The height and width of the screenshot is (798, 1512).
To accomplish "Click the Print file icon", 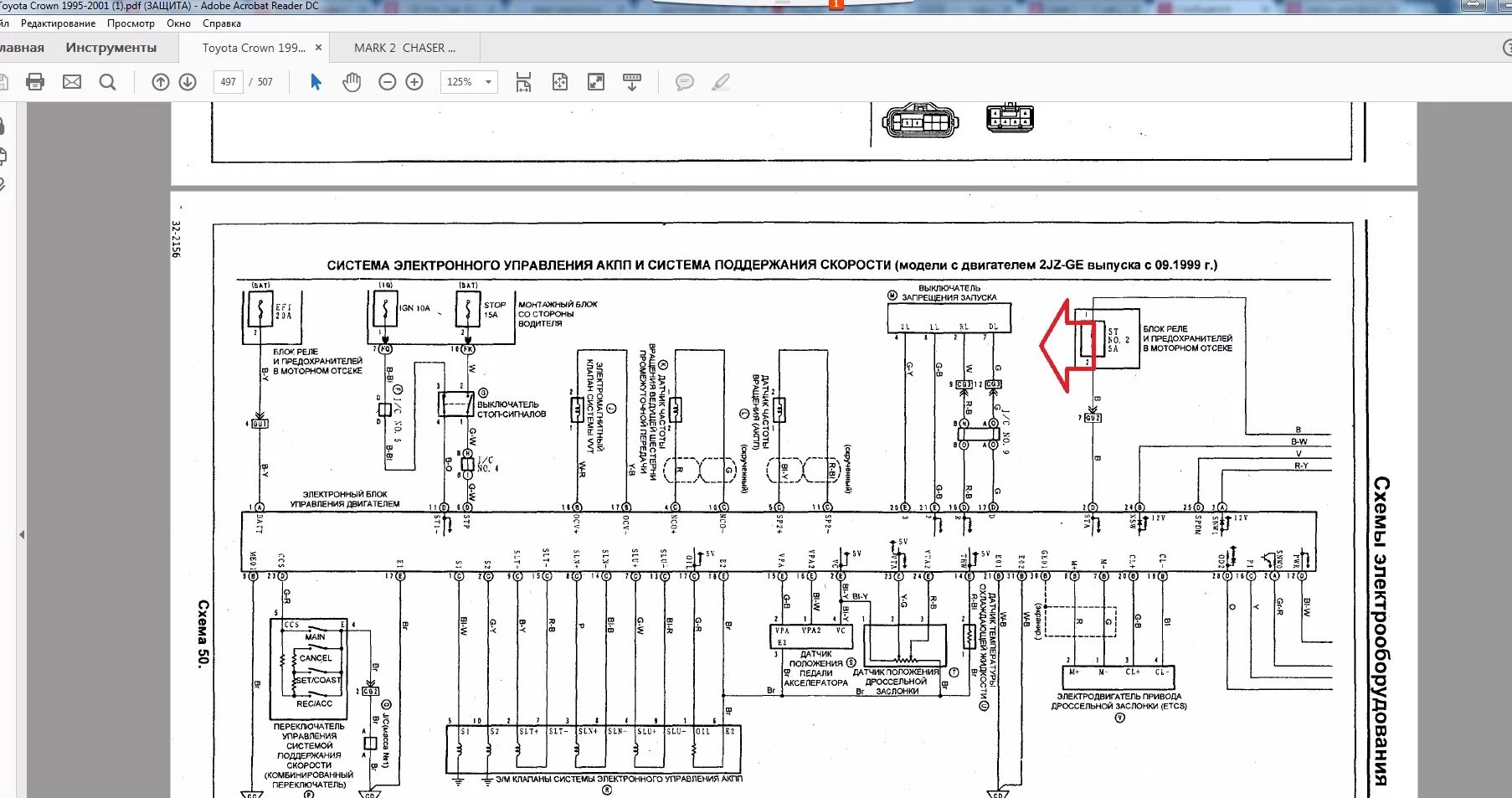I will 35,82.
